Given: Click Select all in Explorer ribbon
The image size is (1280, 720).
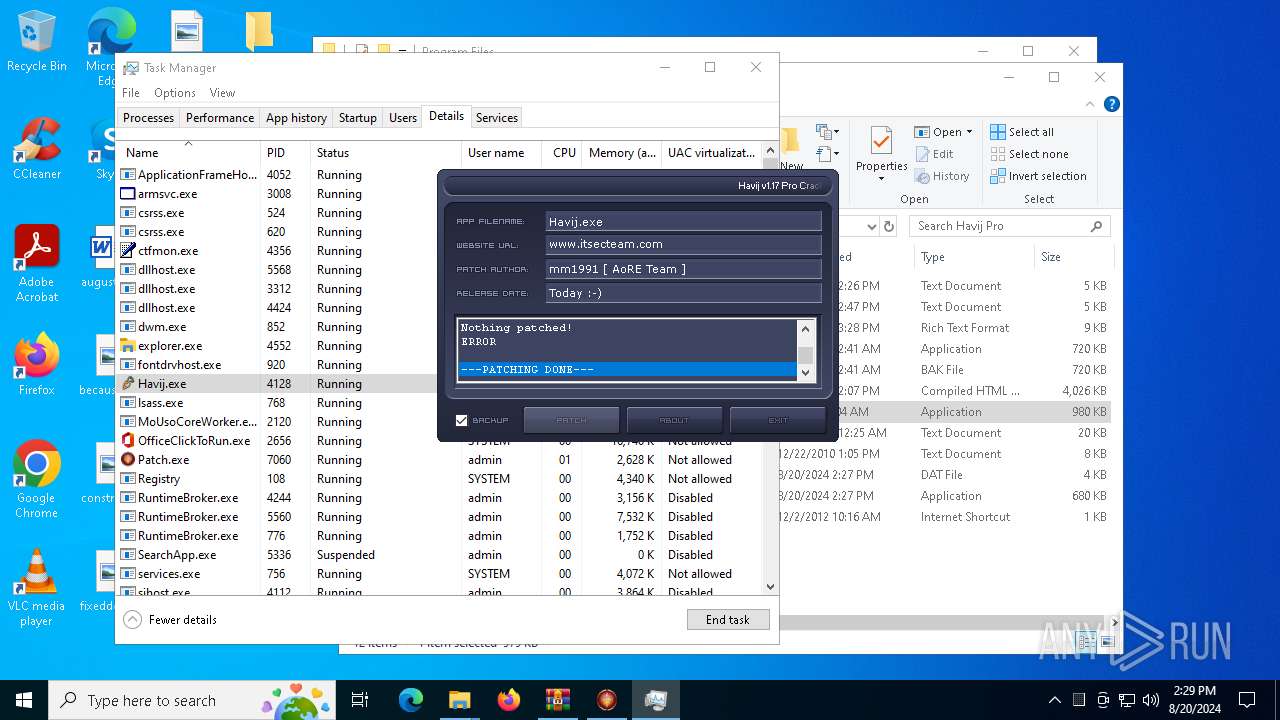Looking at the screenshot, I should click(x=1022, y=132).
